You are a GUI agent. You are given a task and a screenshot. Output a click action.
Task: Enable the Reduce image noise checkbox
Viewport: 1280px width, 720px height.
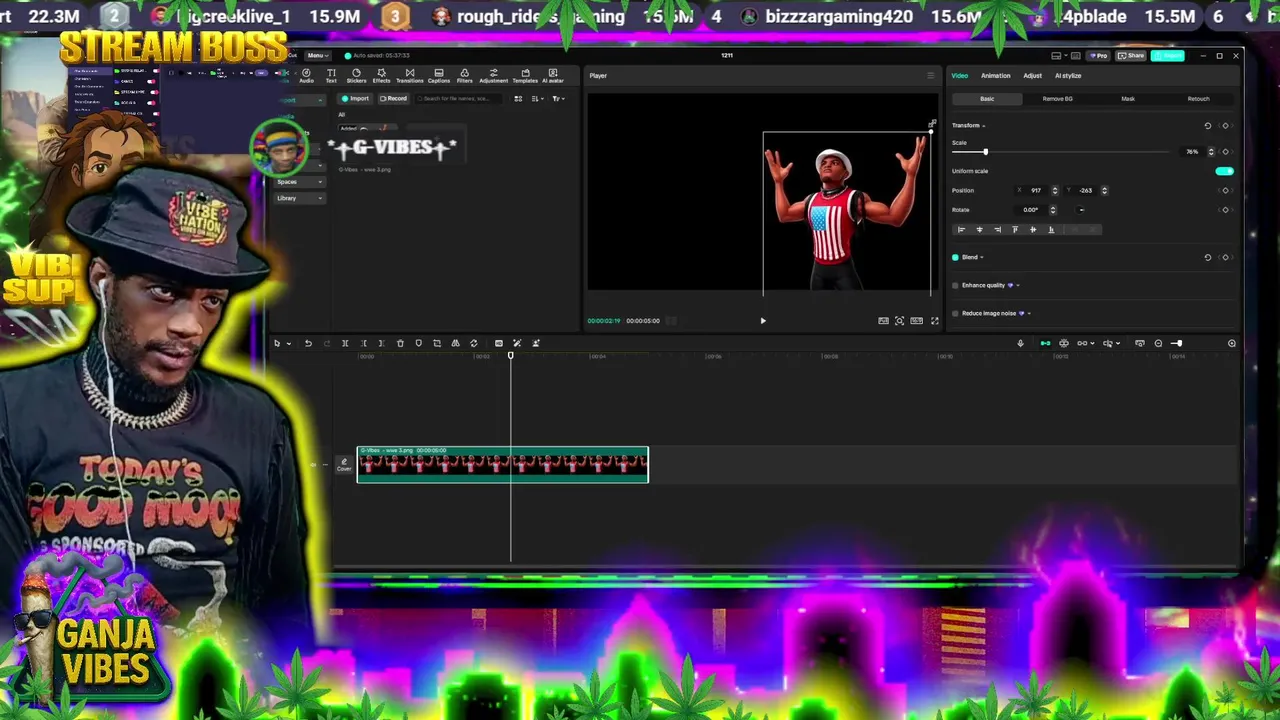(955, 313)
